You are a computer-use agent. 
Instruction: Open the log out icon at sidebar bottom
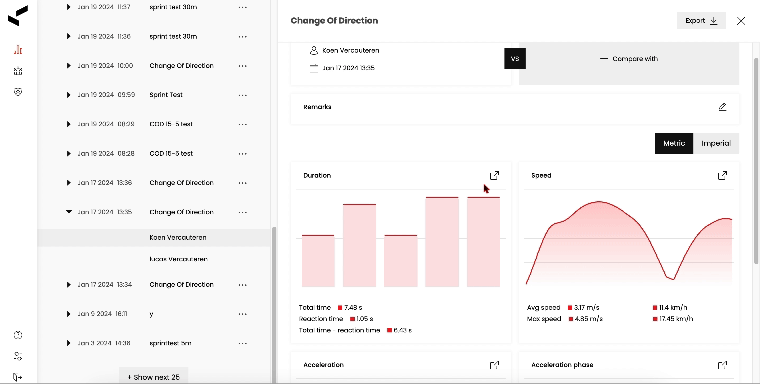17,377
